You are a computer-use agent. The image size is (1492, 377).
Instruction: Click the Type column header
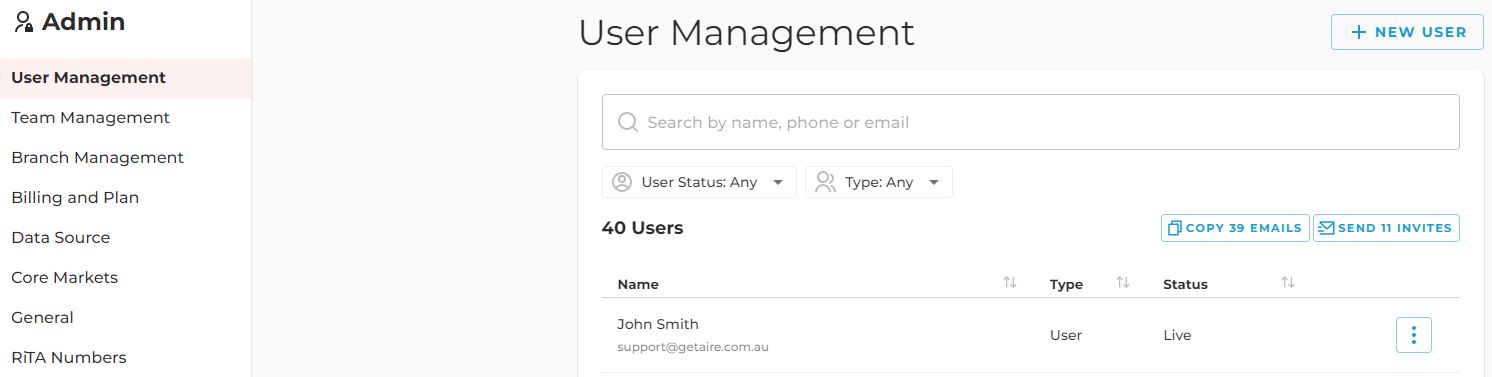pos(1066,284)
